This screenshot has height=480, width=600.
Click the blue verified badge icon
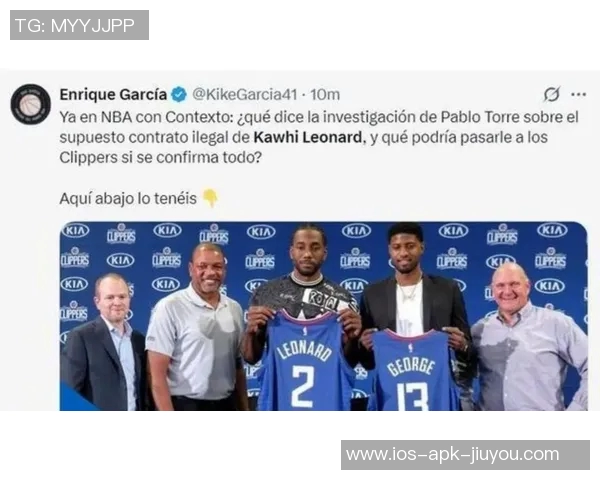[179, 95]
